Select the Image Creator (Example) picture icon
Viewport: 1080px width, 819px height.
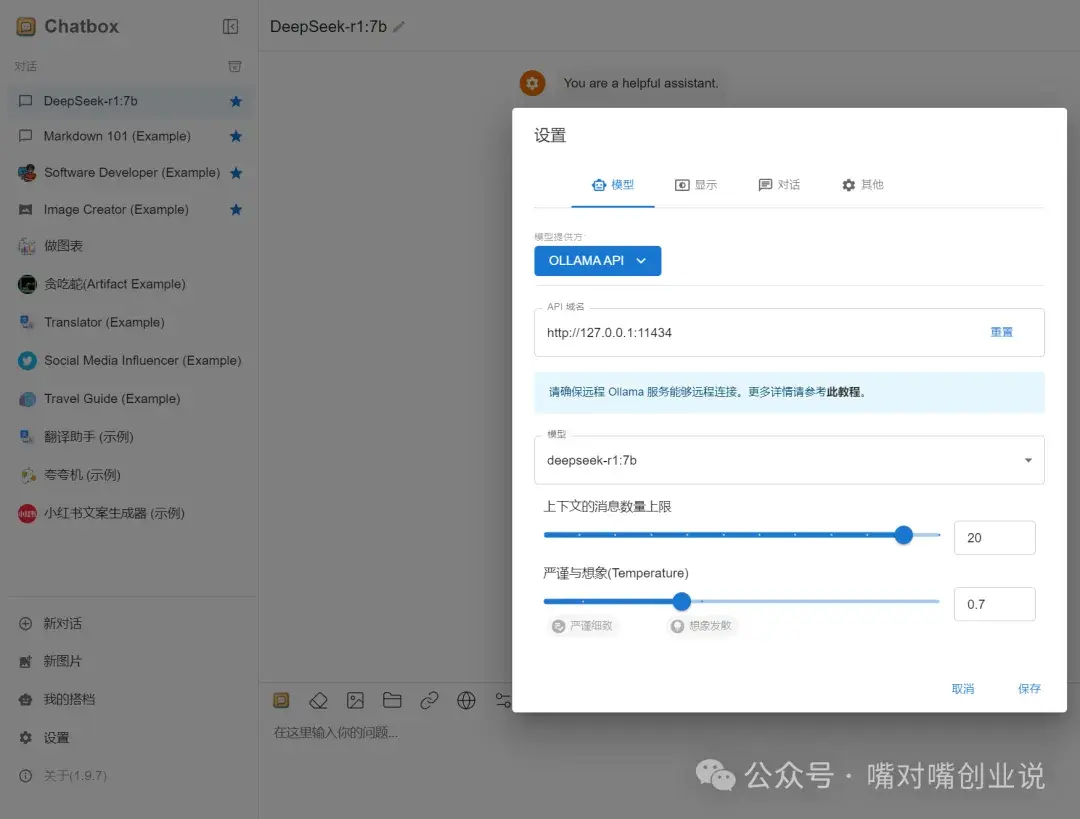(25, 209)
